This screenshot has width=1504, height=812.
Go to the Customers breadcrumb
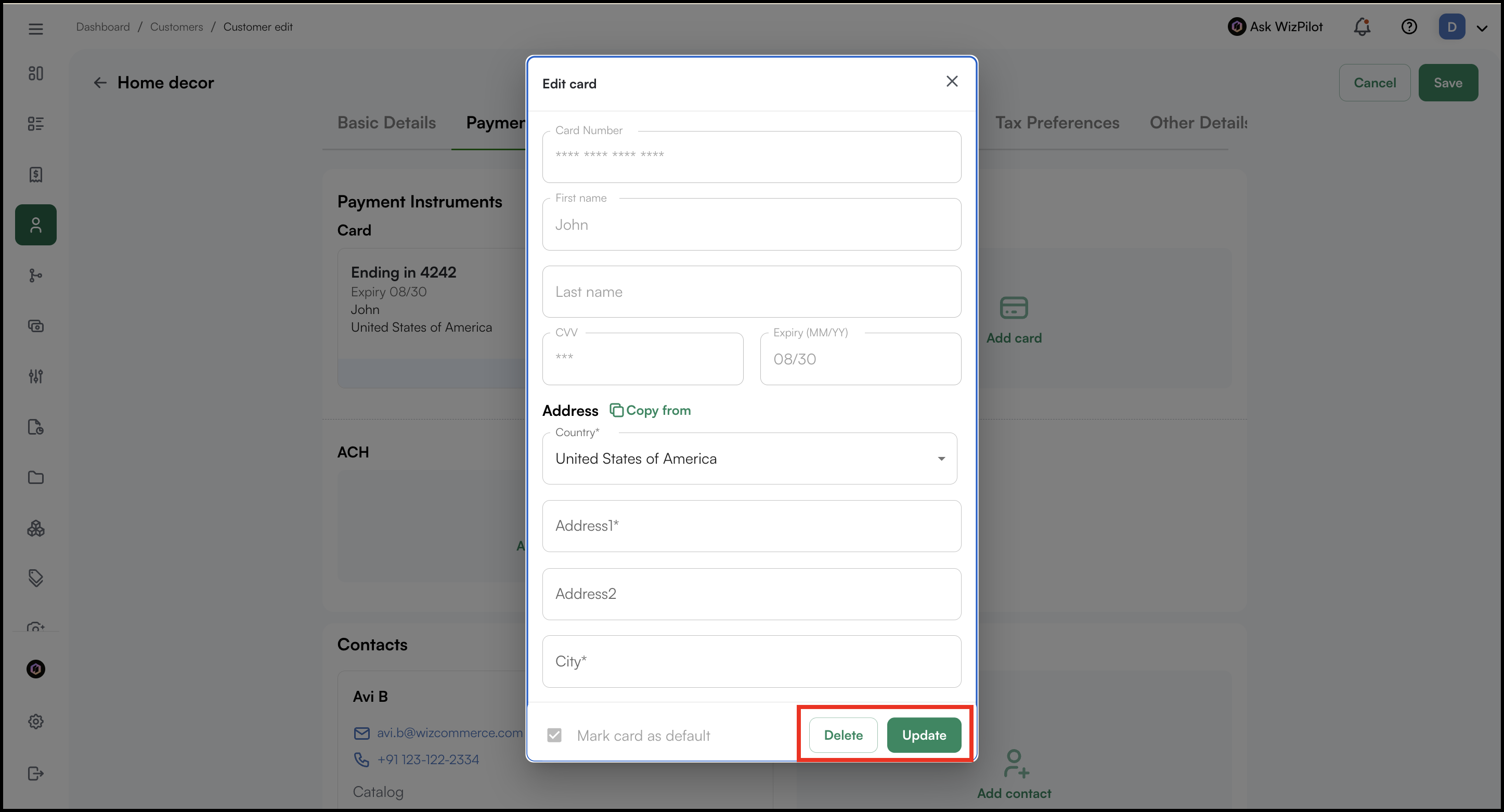[x=176, y=27]
